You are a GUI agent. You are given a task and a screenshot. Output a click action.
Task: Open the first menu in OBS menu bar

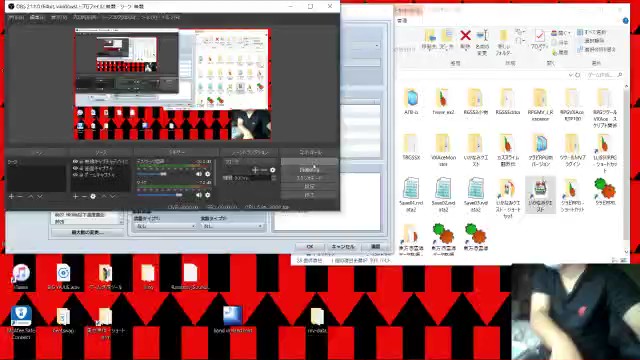coord(16,18)
